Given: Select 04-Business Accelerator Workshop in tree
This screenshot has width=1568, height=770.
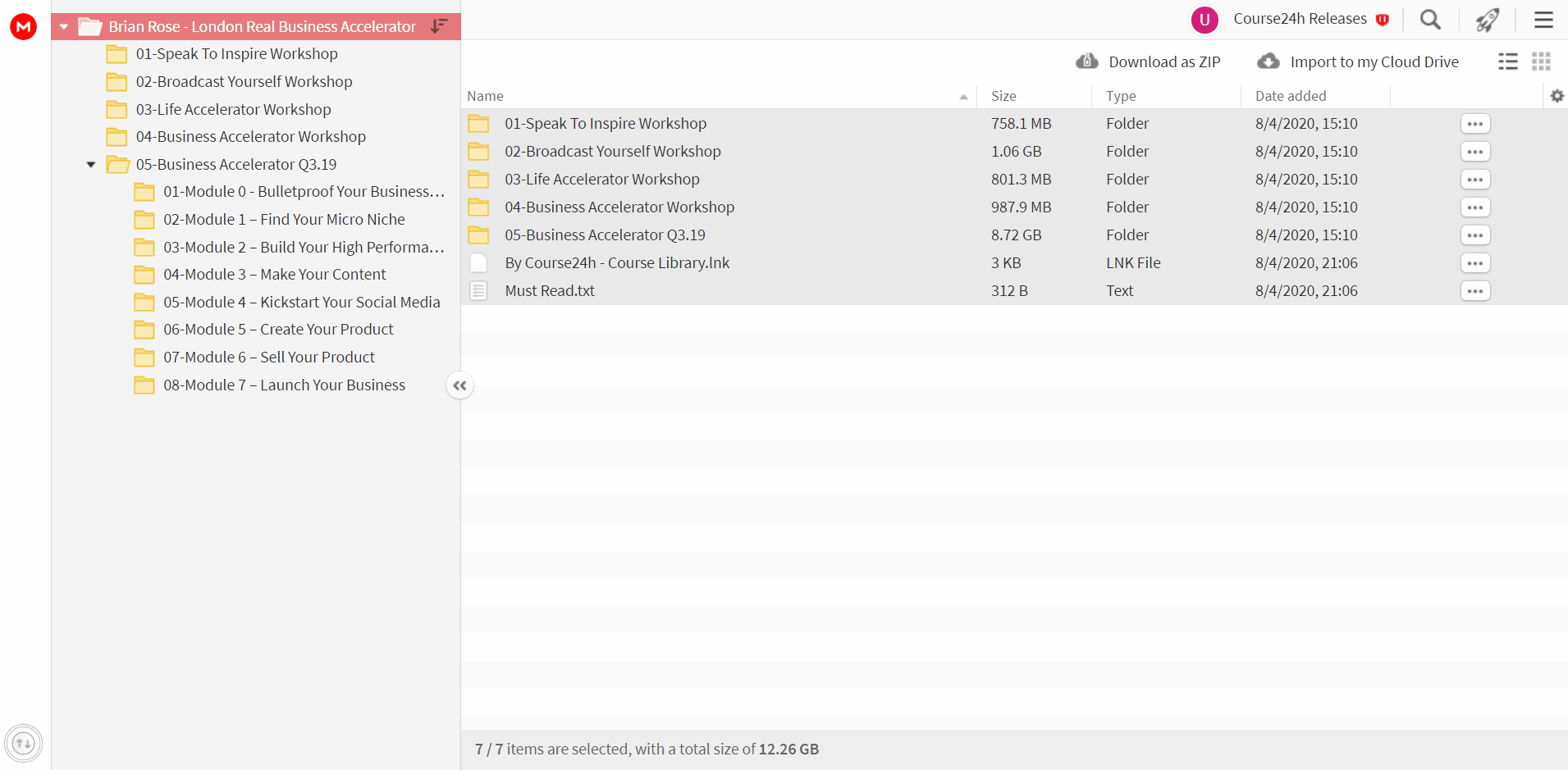Looking at the screenshot, I should (250, 137).
